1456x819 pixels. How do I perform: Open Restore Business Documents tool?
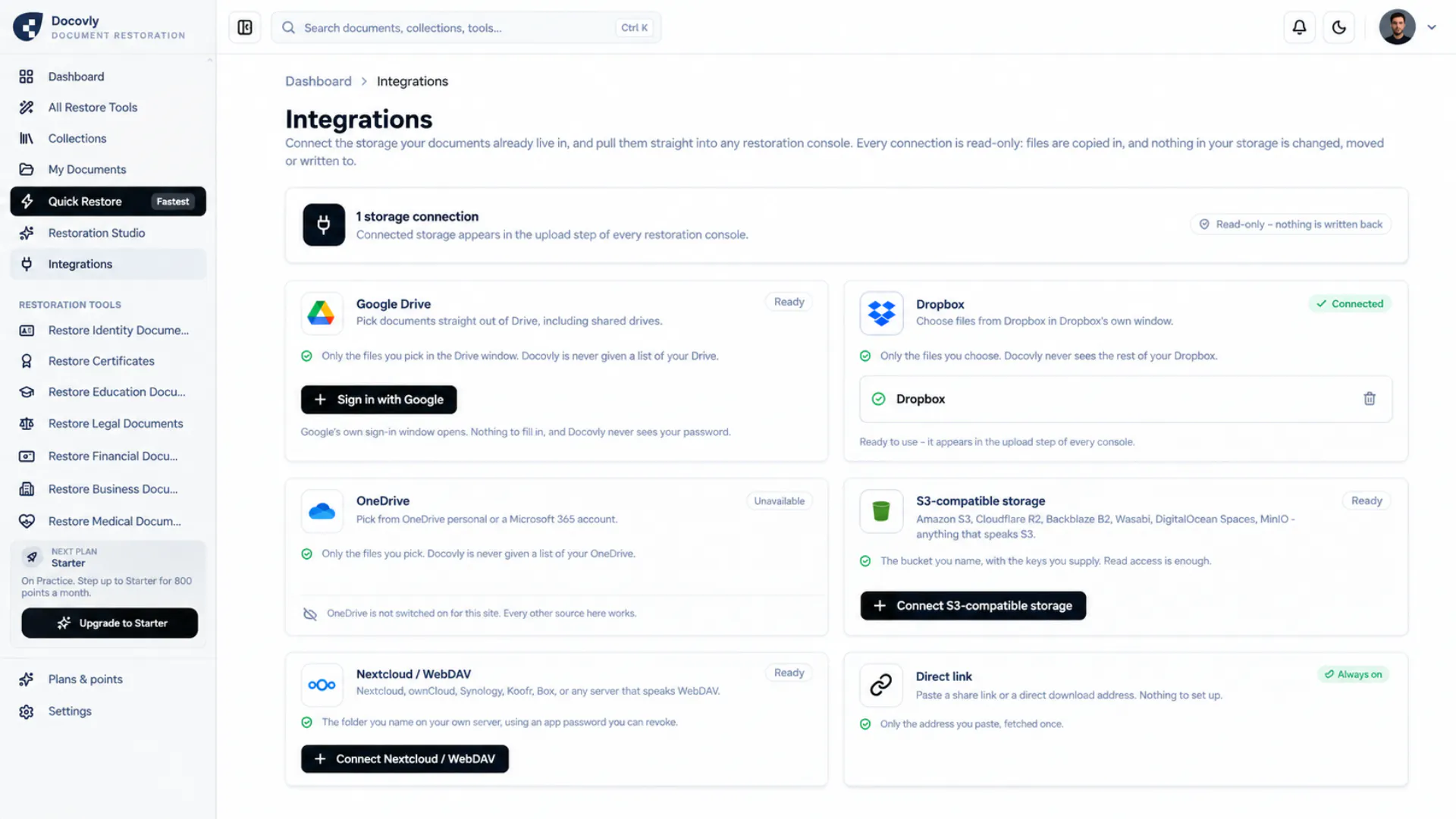108,490
